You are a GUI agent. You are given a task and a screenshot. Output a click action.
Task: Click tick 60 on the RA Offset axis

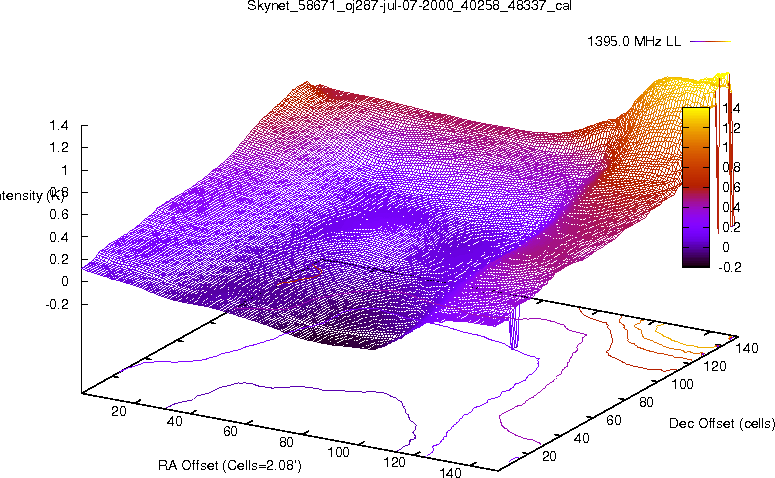point(230,432)
